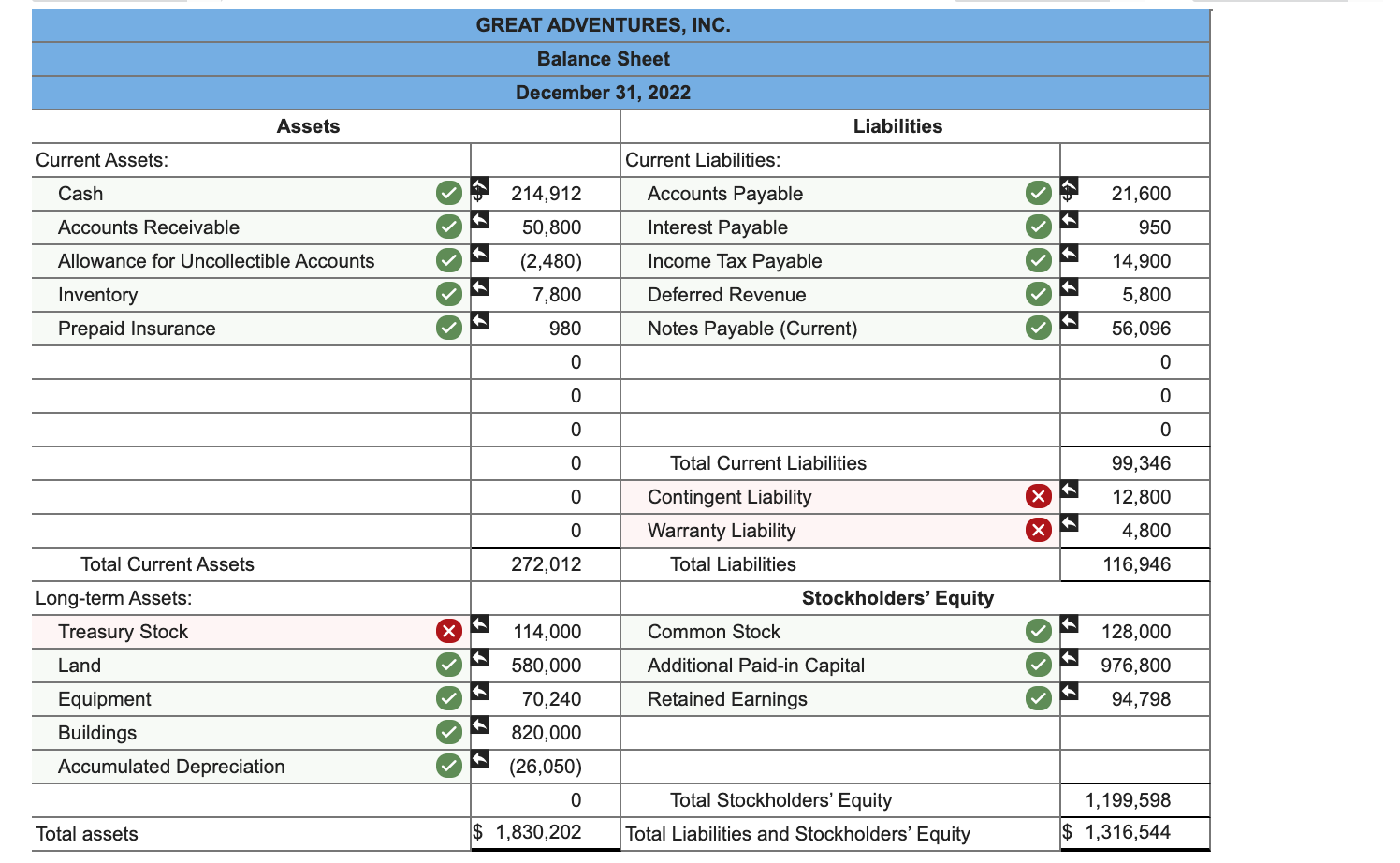The image size is (1400, 863).
Task: Click the green checkmark beside Cash
Action: pyautogui.click(x=449, y=193)
